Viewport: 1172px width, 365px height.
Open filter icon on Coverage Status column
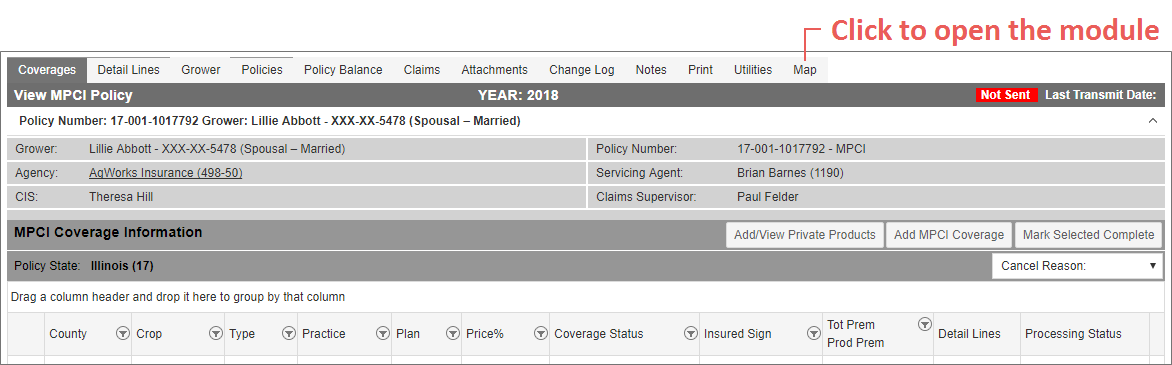[x=689, y=334]
